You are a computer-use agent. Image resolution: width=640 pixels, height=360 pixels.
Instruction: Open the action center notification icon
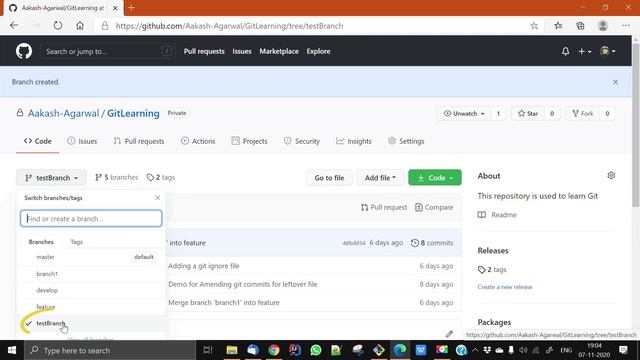pos(623,350)
